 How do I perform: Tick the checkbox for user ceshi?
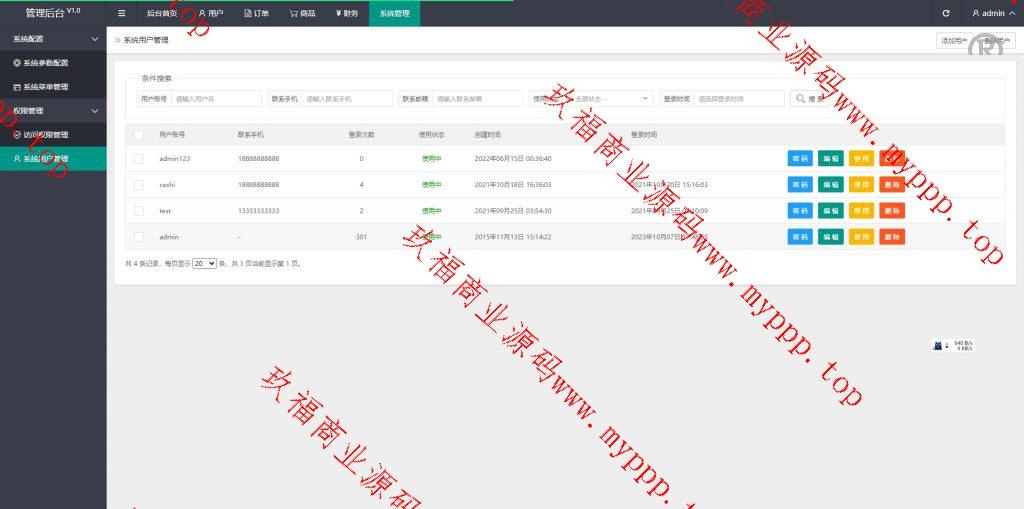click(x=139, y=185)
